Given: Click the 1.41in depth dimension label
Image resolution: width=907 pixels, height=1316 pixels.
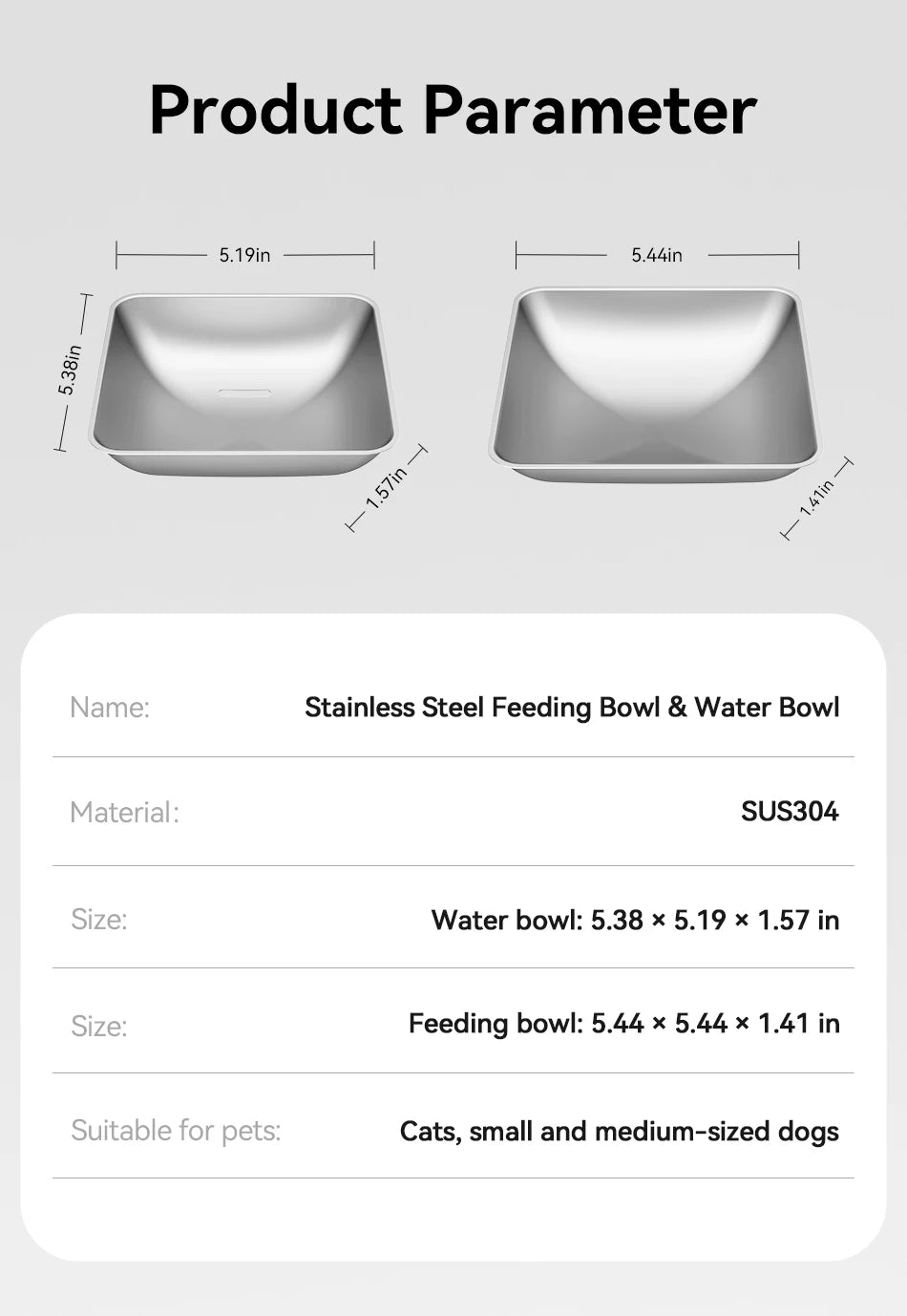Looking at the screenshot, I should click(x=817, y=499).
